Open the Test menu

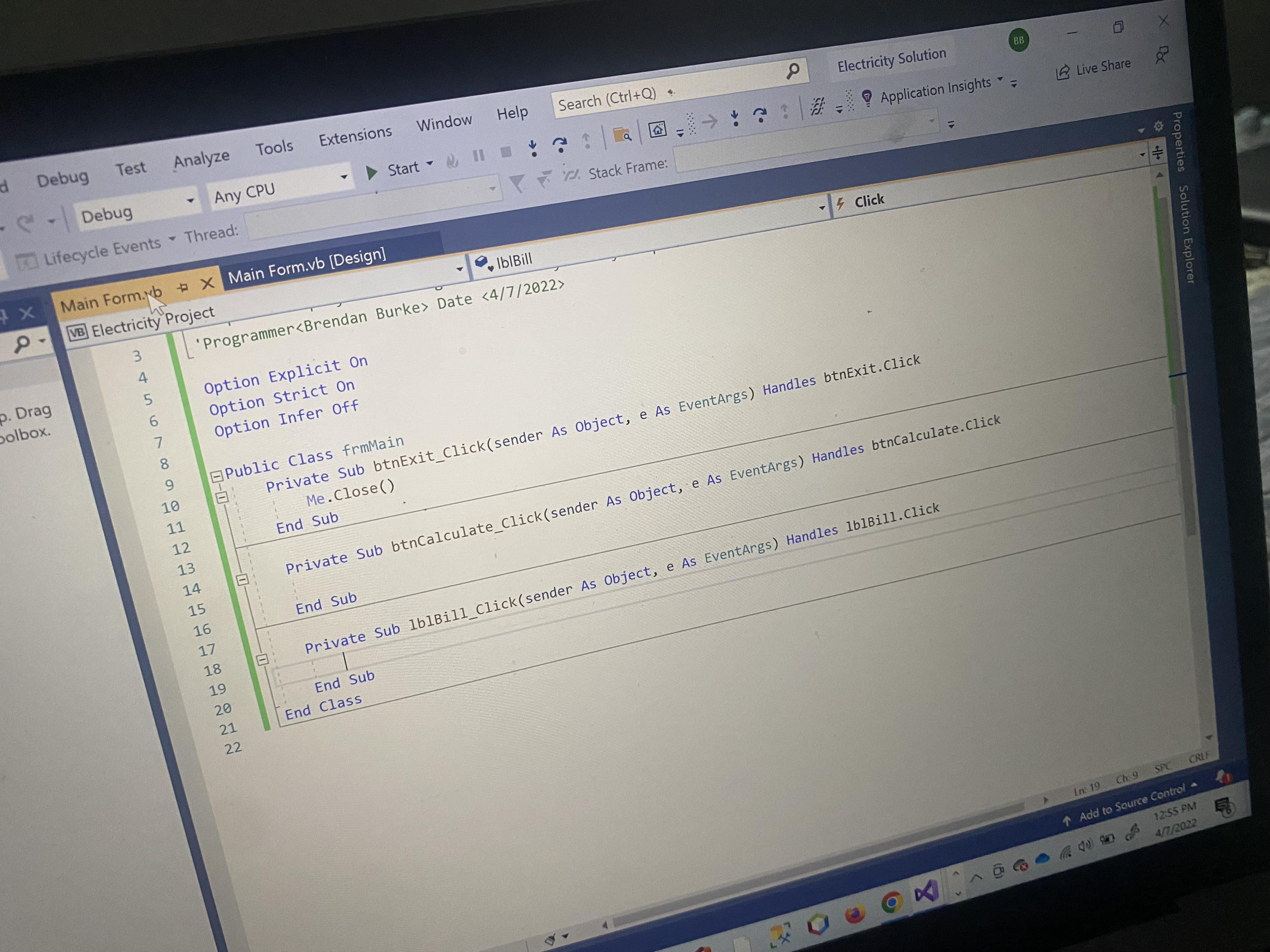(131, 168)
